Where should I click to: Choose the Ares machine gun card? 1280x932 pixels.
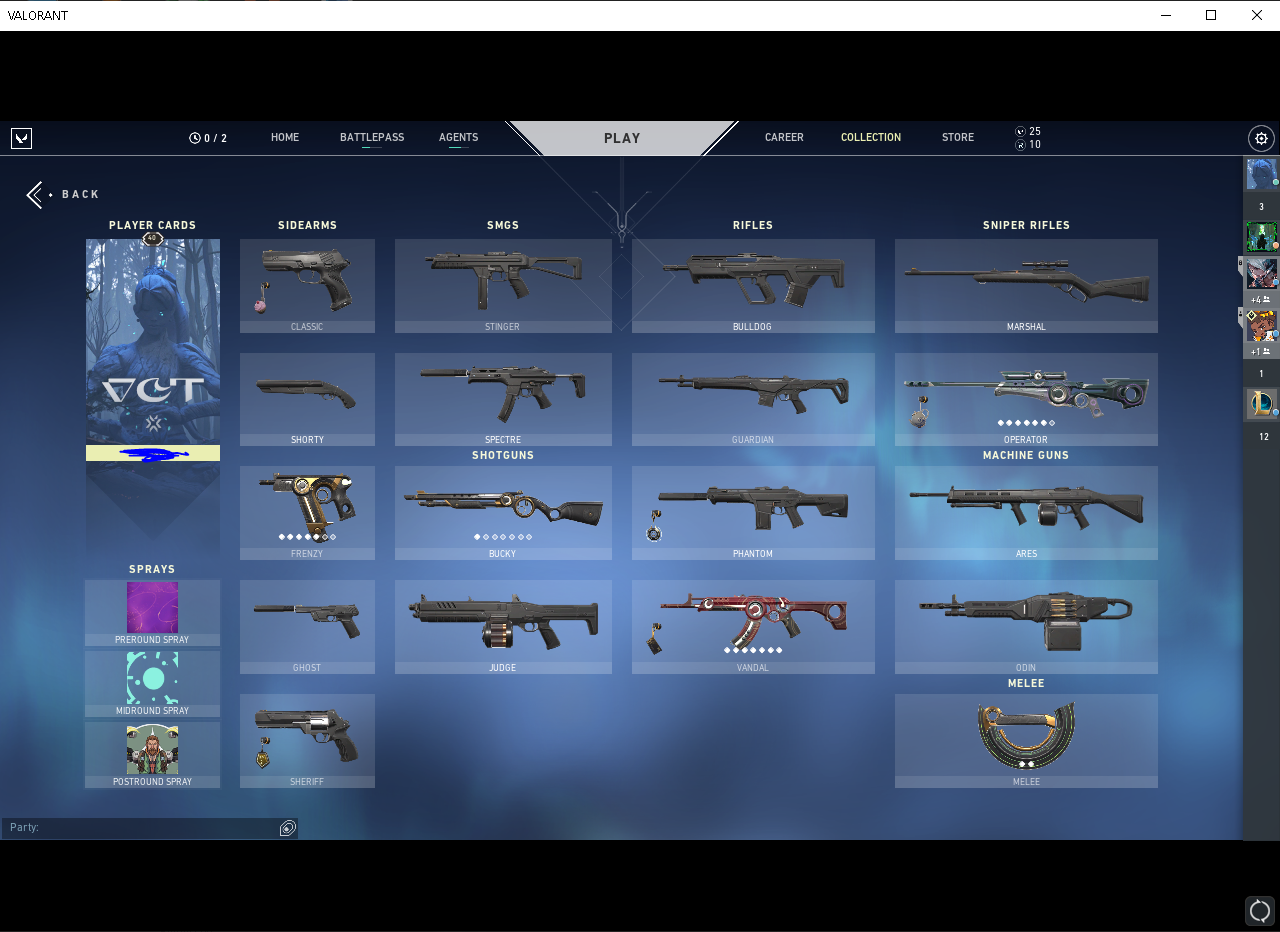click(1026, 513)
